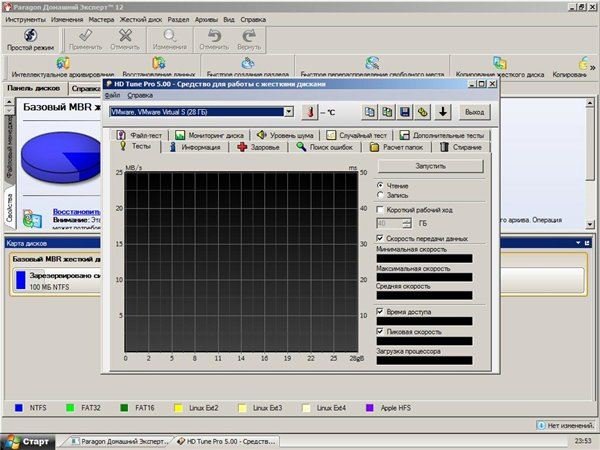
Task: Select the Чтение radio button
Action: 380,185
